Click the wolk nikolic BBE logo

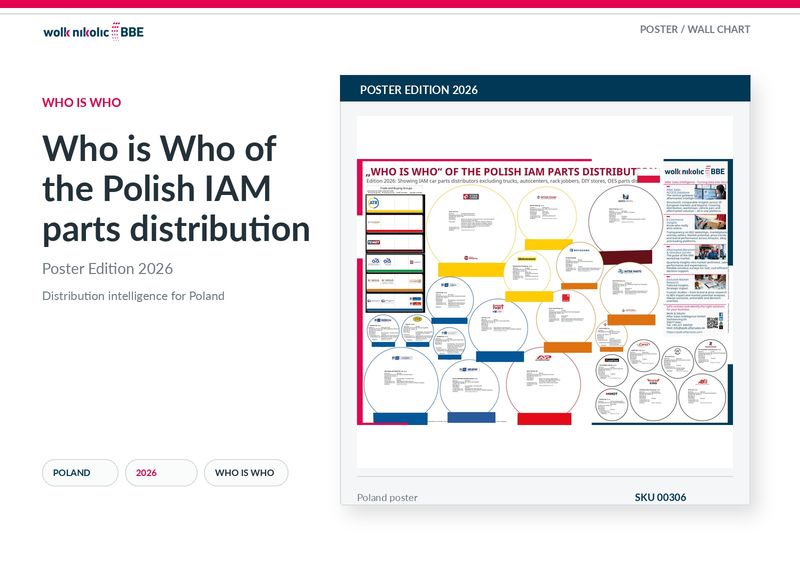(93, 32)
